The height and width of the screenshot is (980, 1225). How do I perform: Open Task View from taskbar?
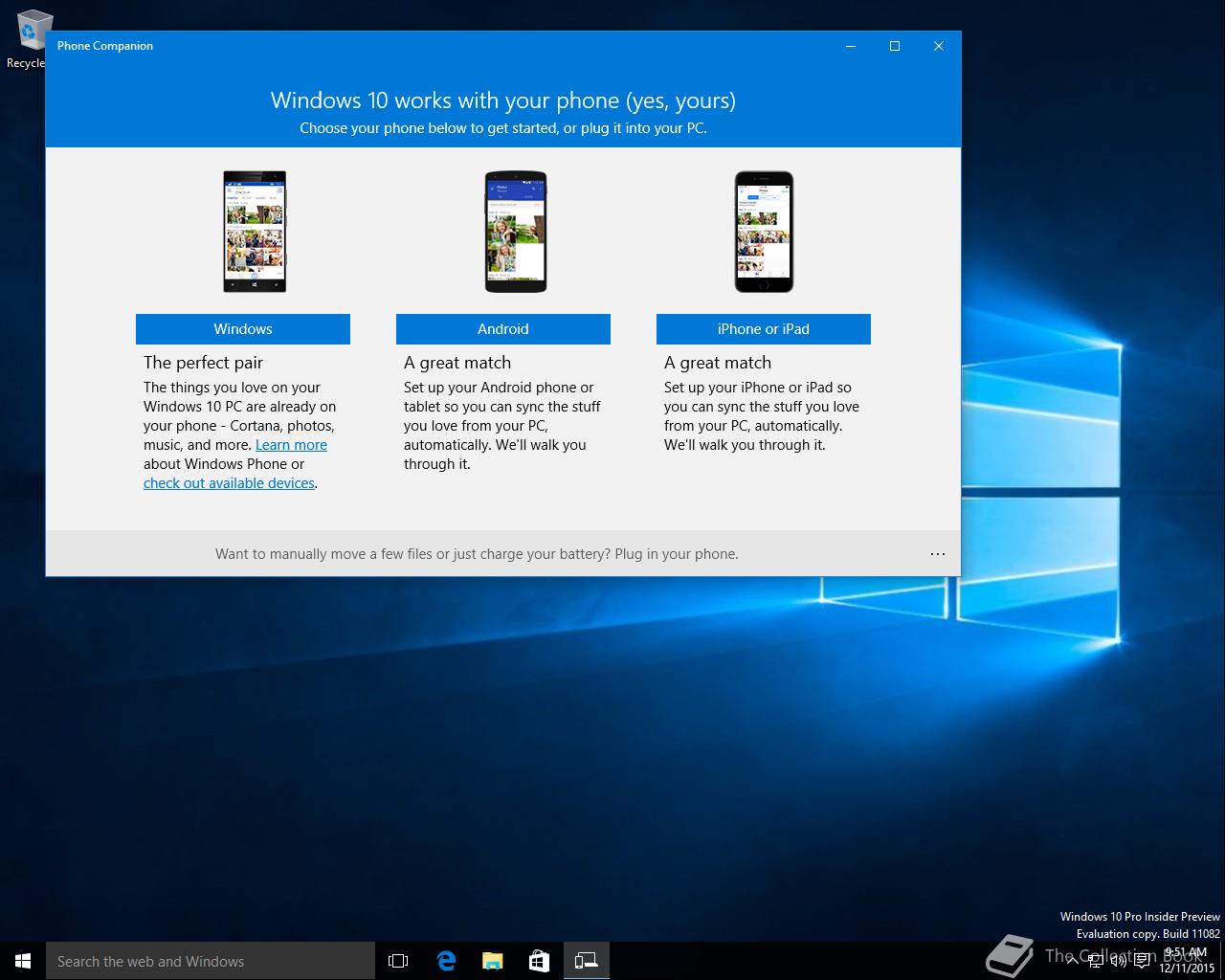pyautogui.click(x=398, y=961)
